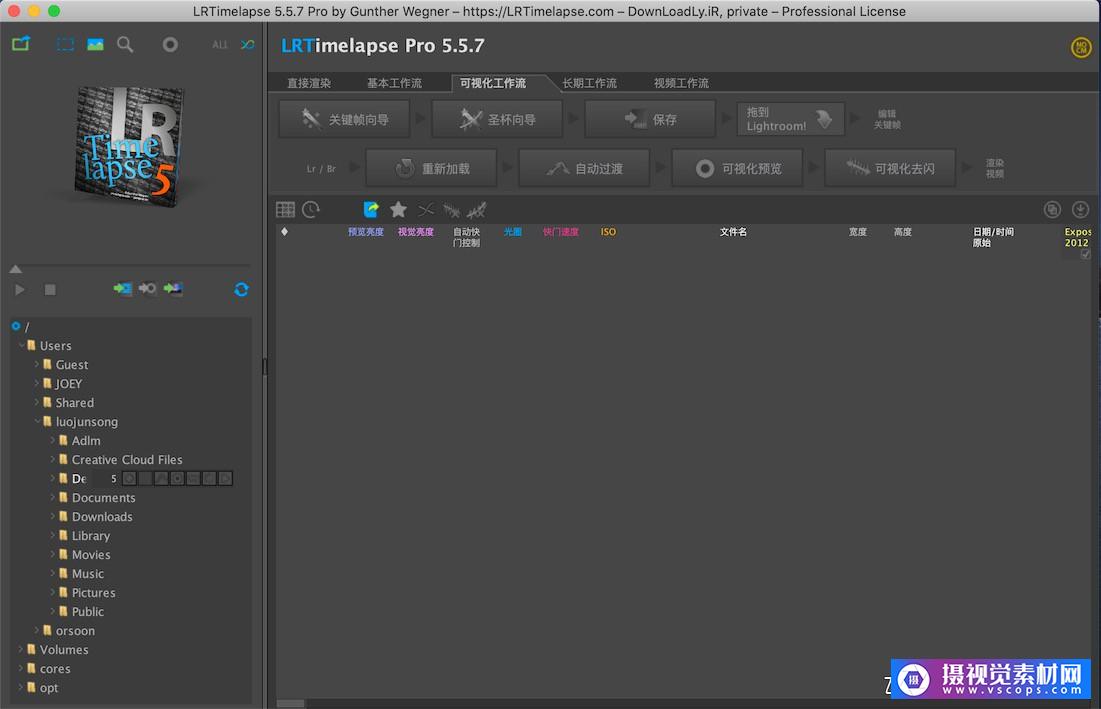Select the Music folder
Viewport: 1101px width, 709px height.
pos(87,574)
